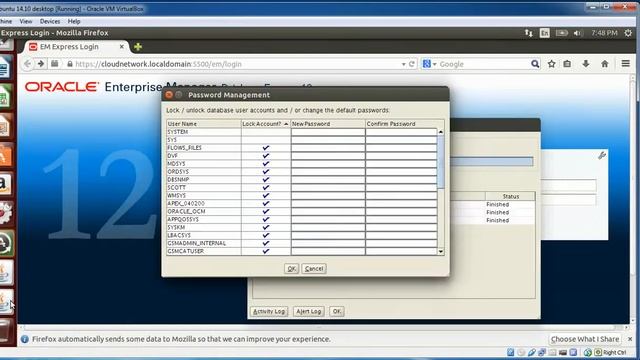Click the volume indicator in top panel
The width and height of the screenshot is (640, 360).
(x=578, y=33)
